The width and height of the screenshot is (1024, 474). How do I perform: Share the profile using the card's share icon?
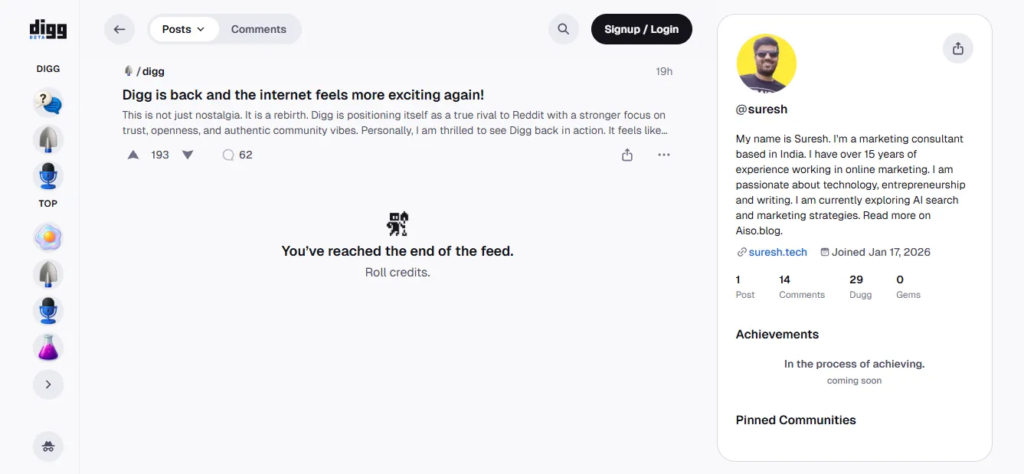click(x=957, y=48)
